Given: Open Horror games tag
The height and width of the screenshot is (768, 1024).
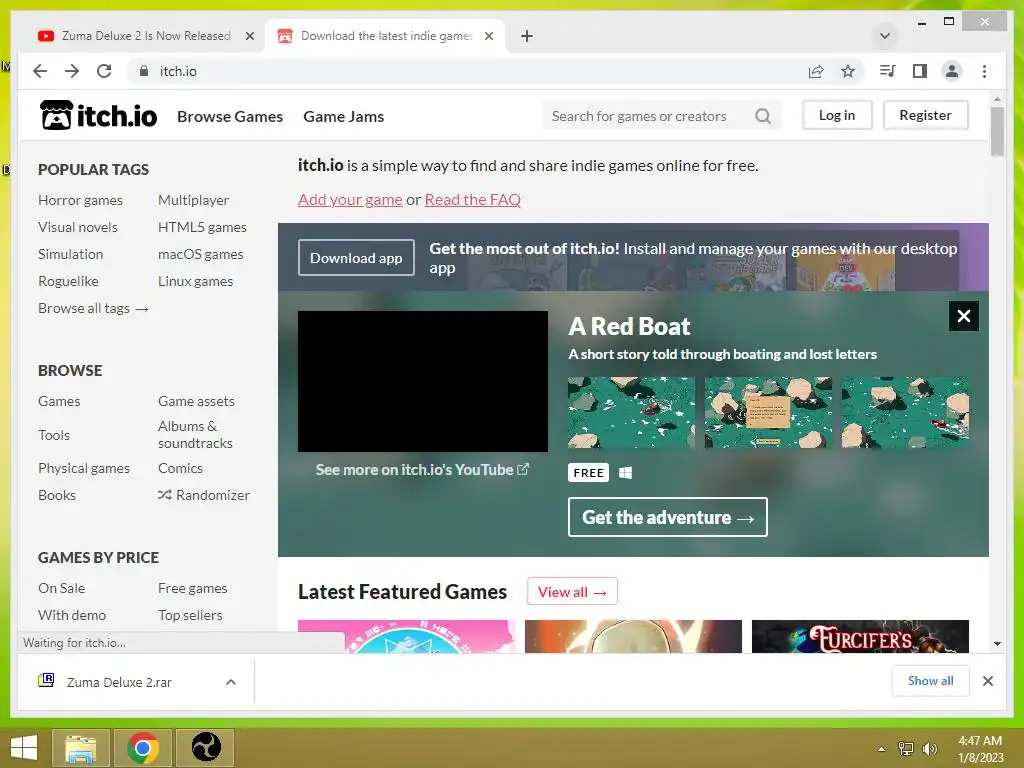Looking at the screenshot, I should 80,200.
